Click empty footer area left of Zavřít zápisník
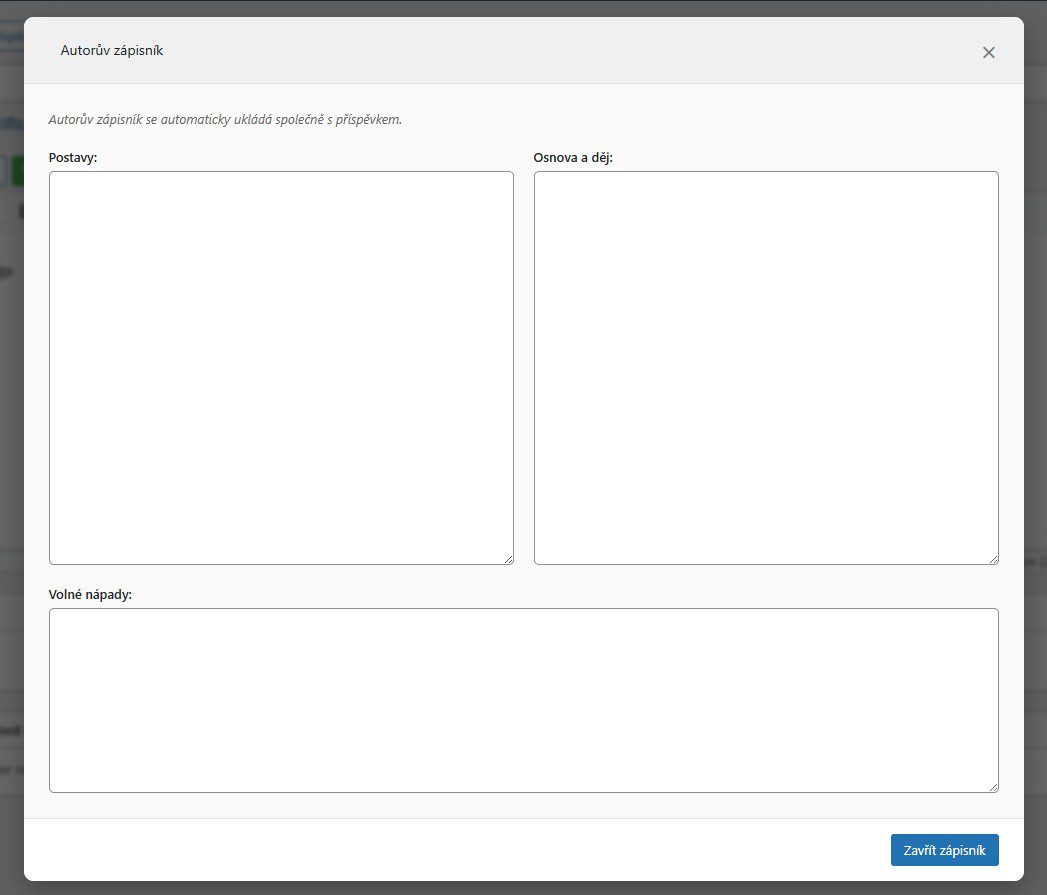Viewport: 1047px width, 895px height. (450, 850)
